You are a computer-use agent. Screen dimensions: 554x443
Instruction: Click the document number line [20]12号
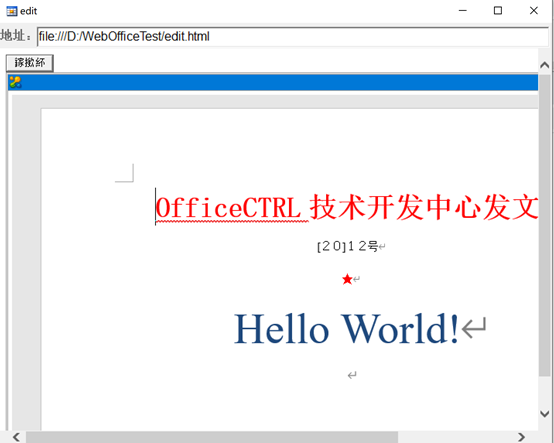[x=348, y=246]
